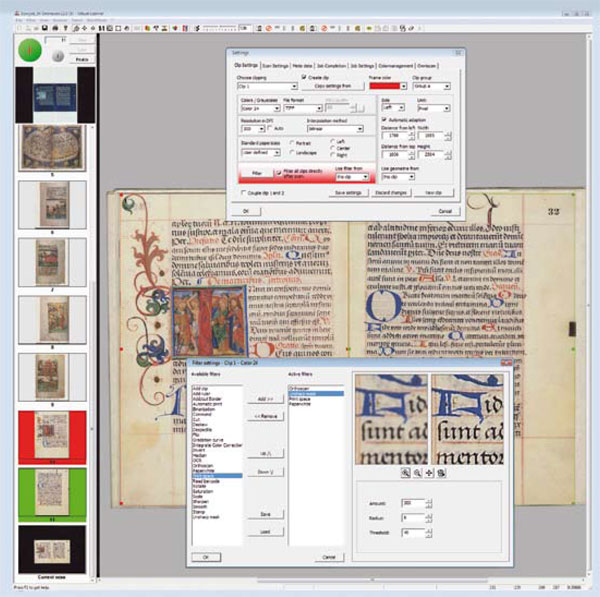Click the printer icon in the toolbar
600x597 pixels.
click(x=55, y=28)
